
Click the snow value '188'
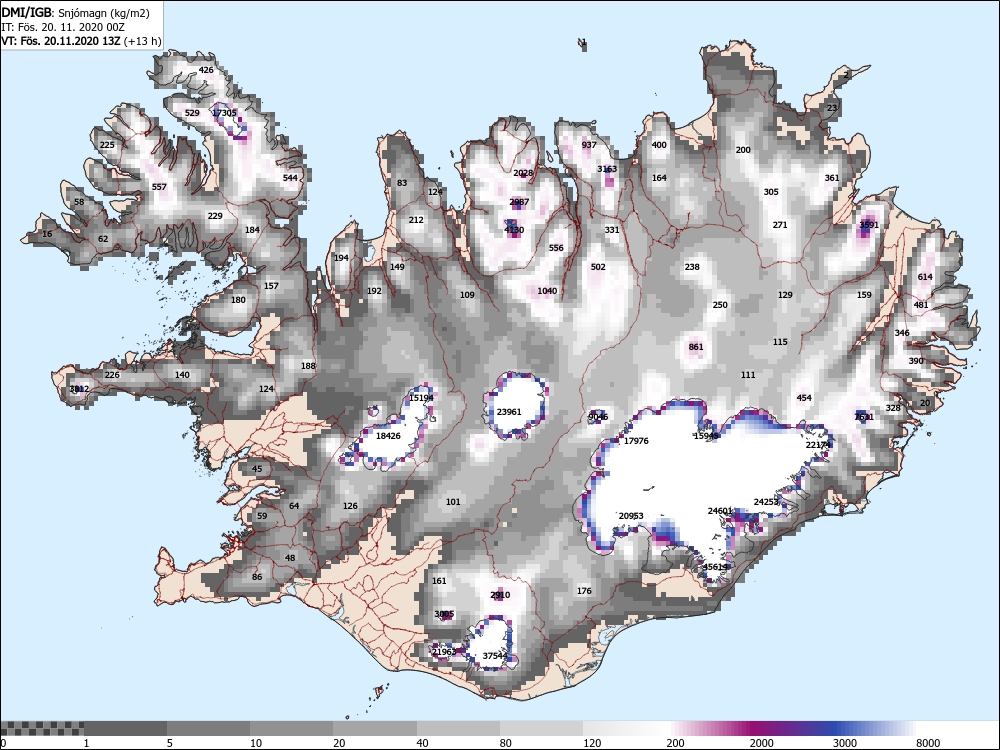pyautogui.click(x=308, y=366)
